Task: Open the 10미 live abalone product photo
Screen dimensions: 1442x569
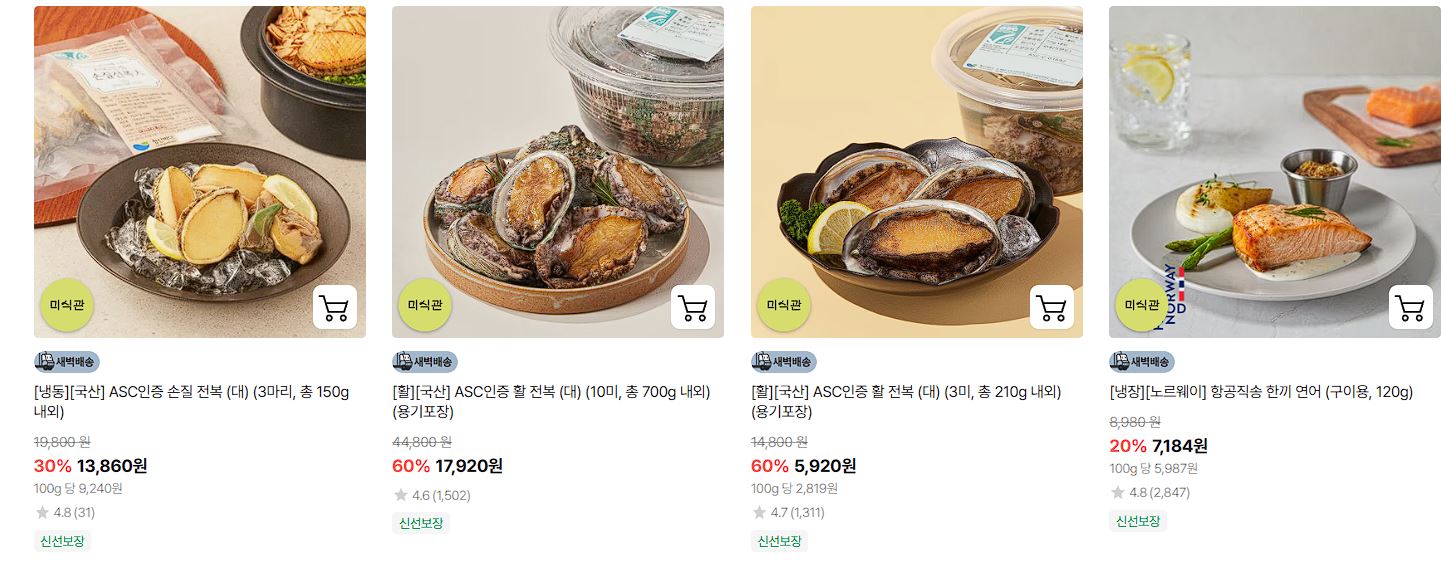Action: coord(558,172)
